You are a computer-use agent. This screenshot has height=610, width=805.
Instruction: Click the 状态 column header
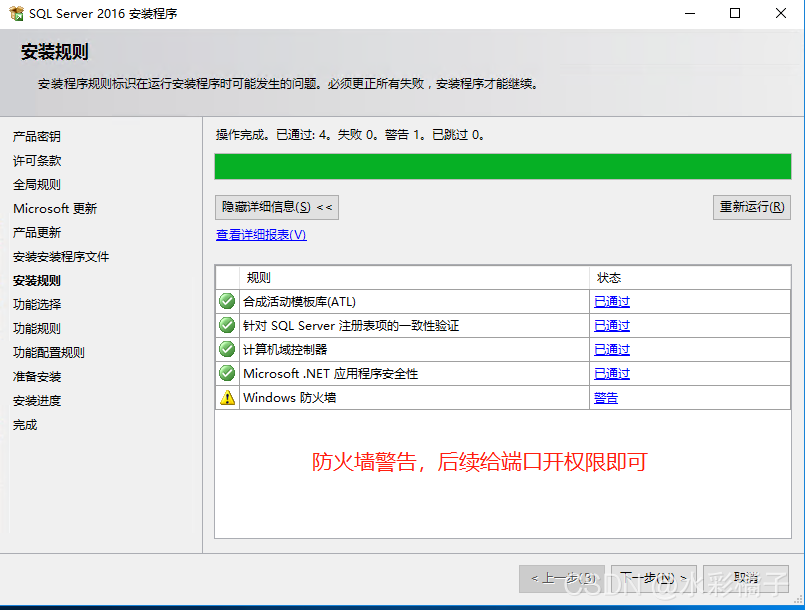(x=690, y=278)
